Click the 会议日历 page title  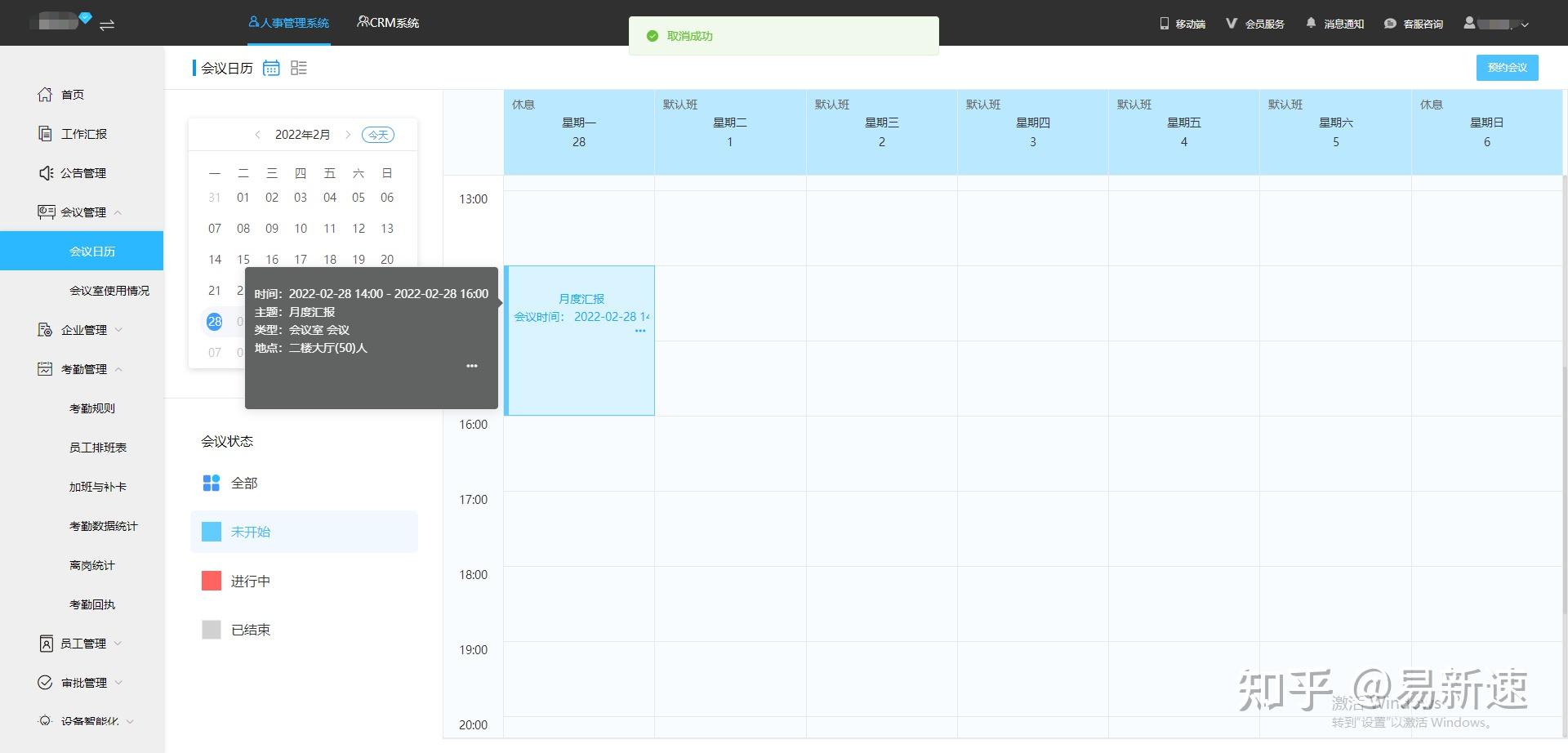coord(227,68)
